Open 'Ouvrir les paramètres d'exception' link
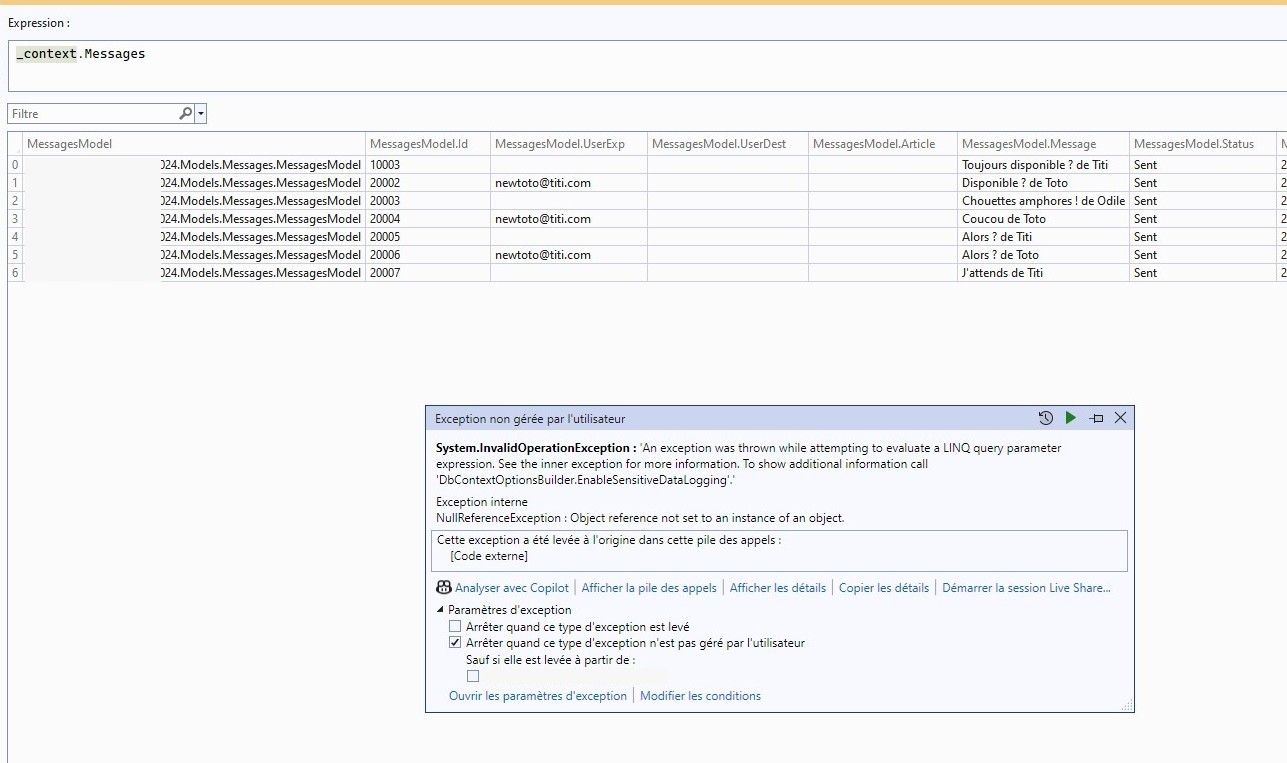 point(537,696)
